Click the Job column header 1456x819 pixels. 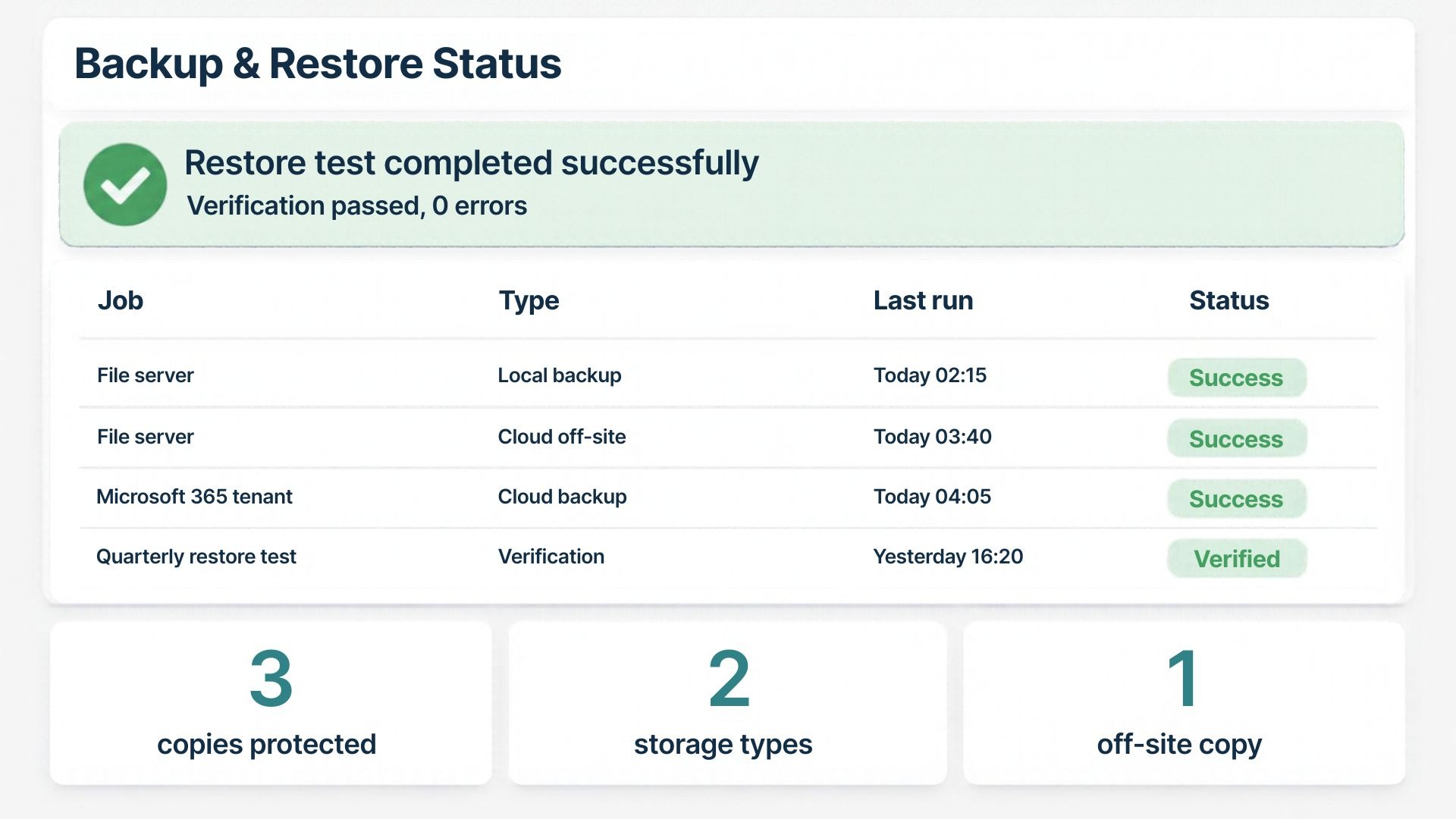tap(121, 301)
